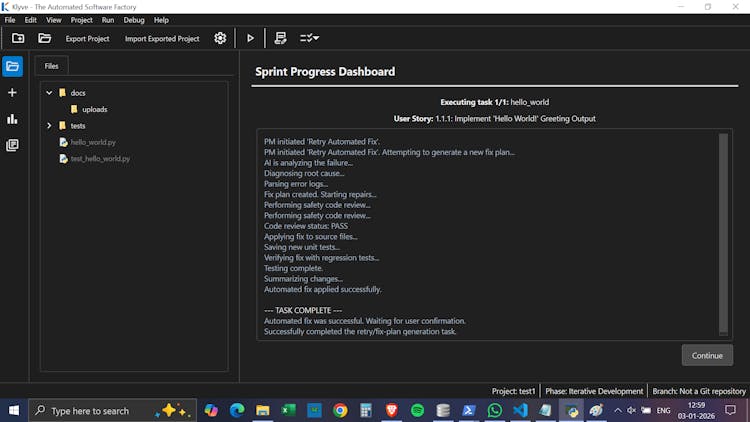Open the Project menu
This screenshot has height=422, width=750.
click(82, 20)
